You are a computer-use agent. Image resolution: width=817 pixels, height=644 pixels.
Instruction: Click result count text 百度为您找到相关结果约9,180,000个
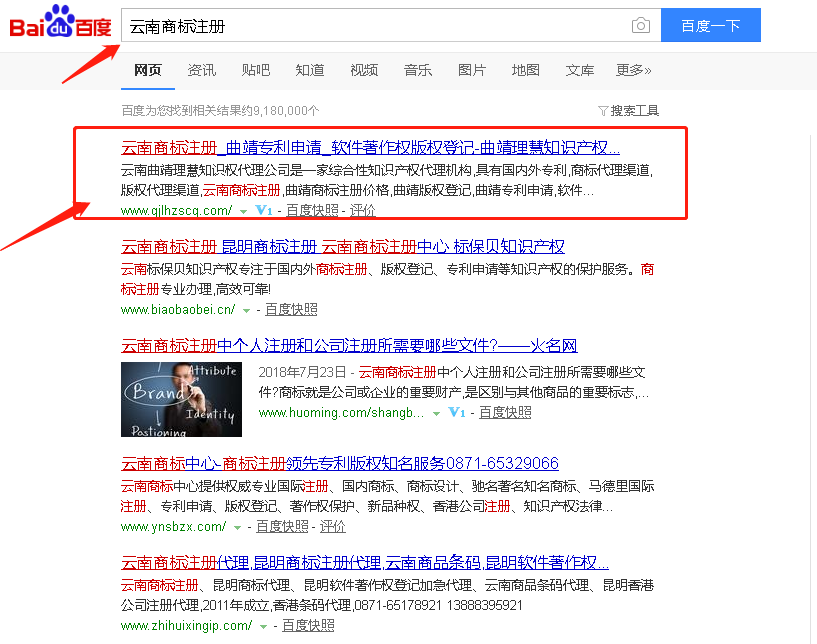click(220, 111)
